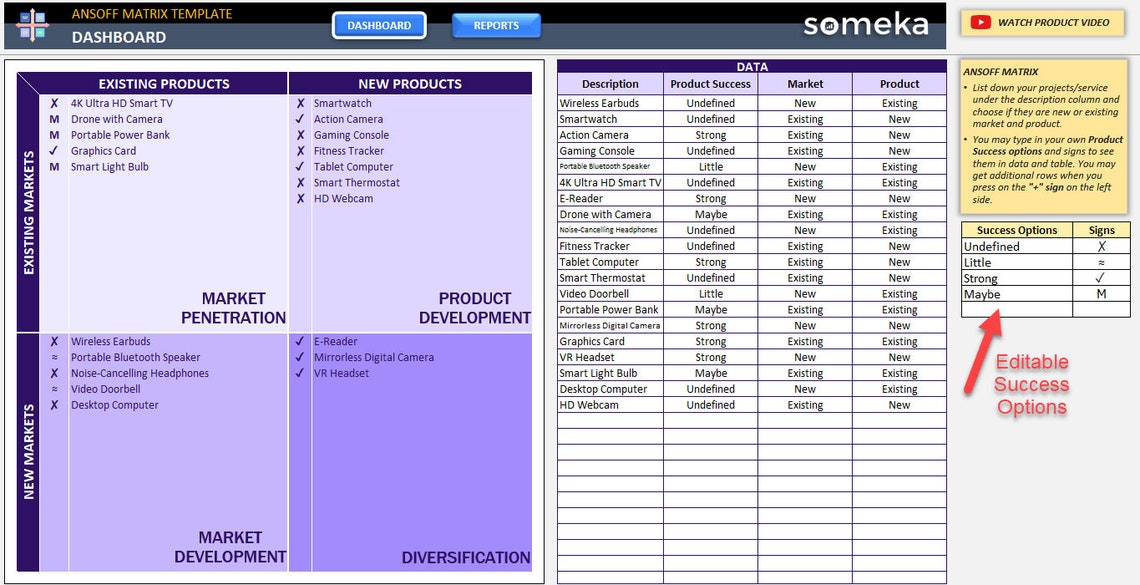
Task: Click the Diversification quadrant label
Action: [x=466, y=557]
